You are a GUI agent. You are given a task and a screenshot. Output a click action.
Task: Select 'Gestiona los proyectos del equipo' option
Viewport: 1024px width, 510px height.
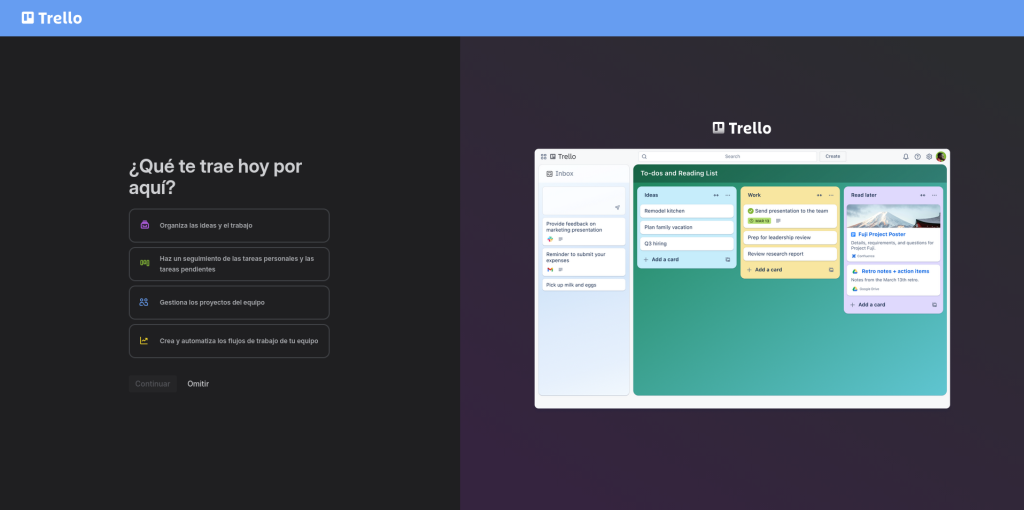click(229, 302)
